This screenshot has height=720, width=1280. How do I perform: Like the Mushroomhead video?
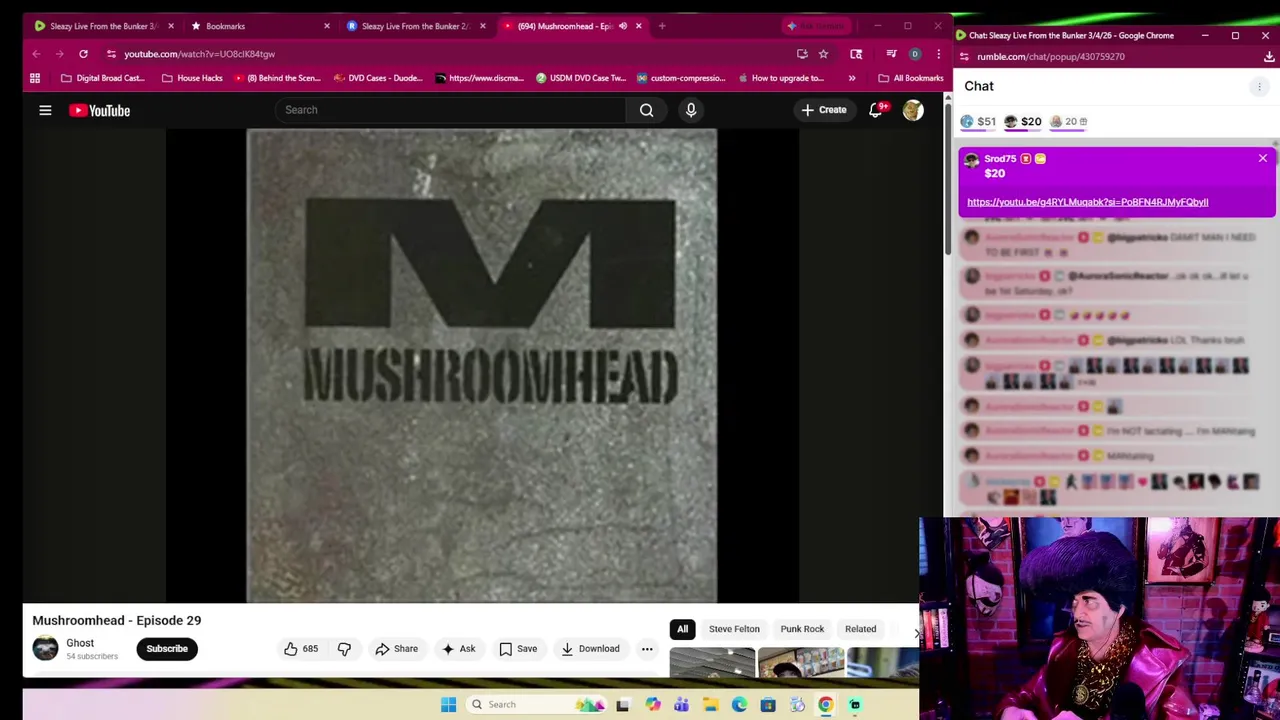pos(300,649)
